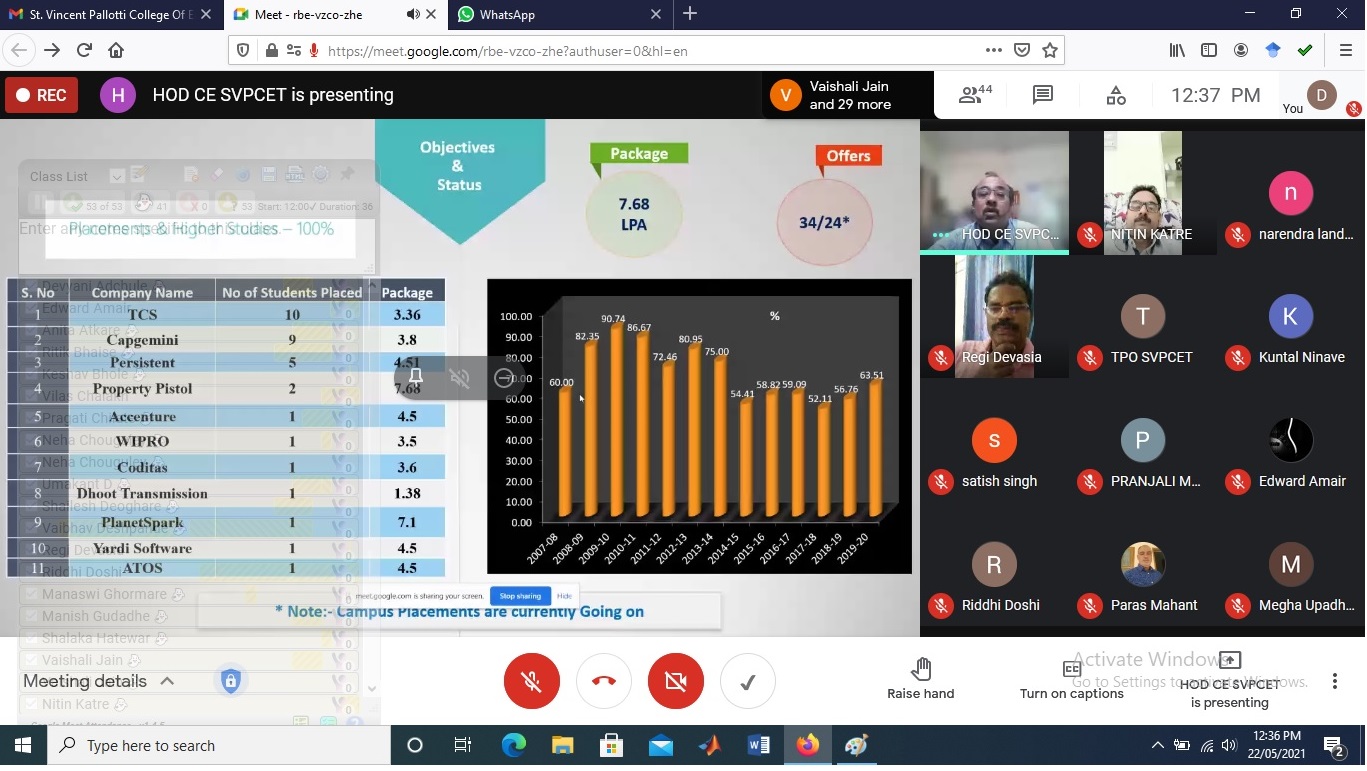Open the Windows Start menu

(22, 746)
